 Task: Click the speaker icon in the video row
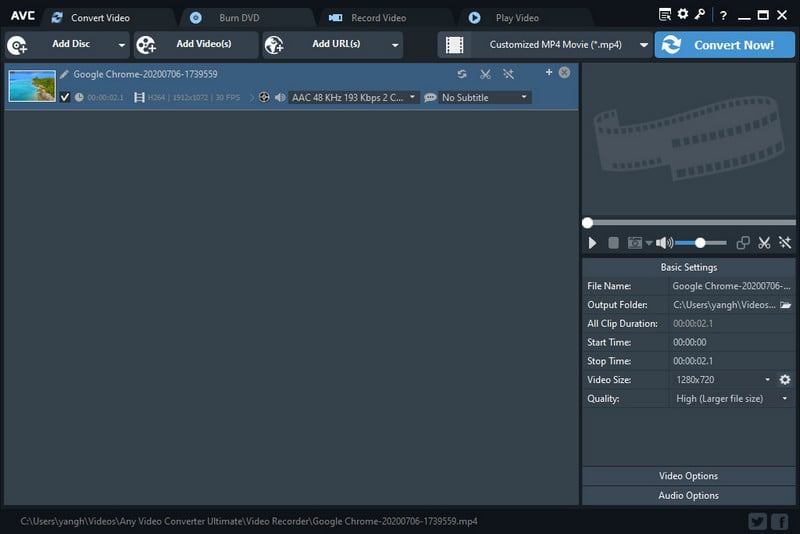pos(280,97)
